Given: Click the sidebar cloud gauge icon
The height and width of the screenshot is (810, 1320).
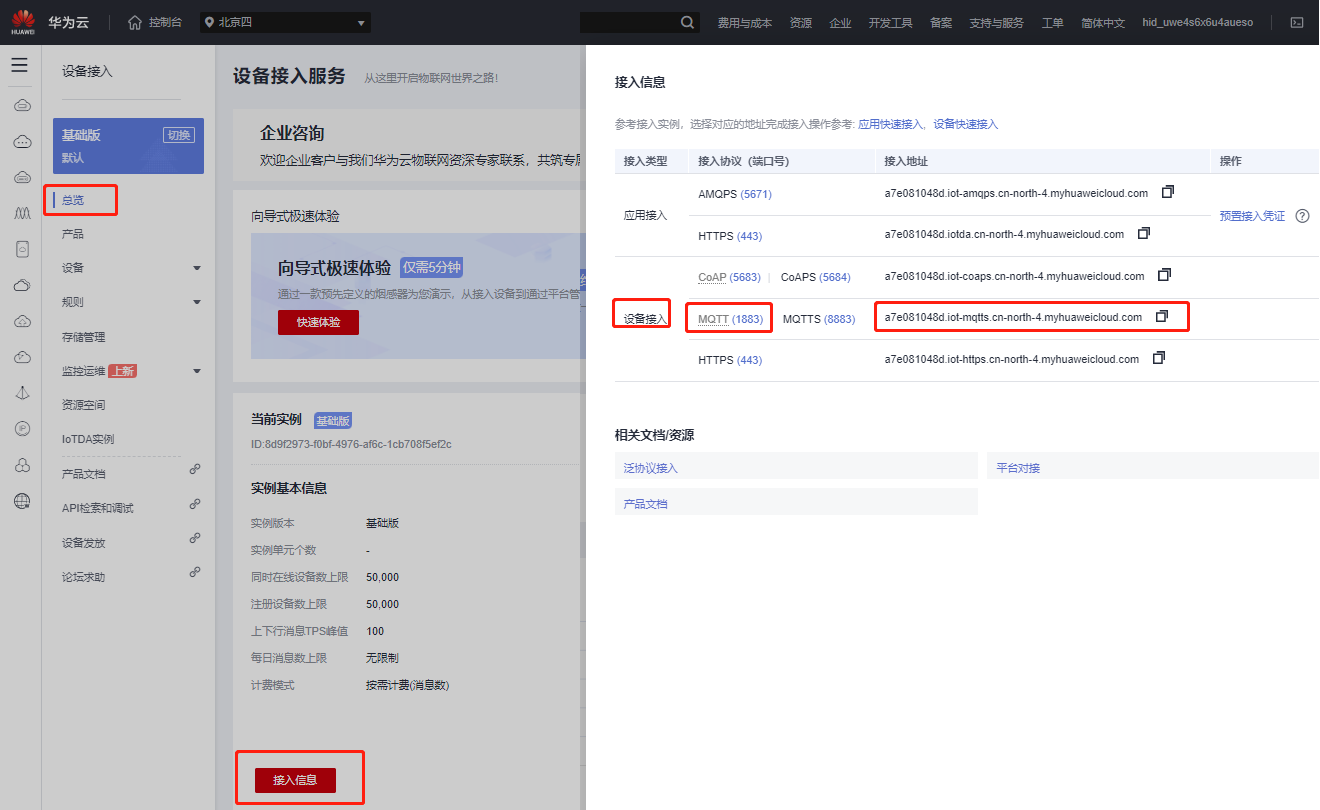Looking at the screenshot, I should [21, 357].
